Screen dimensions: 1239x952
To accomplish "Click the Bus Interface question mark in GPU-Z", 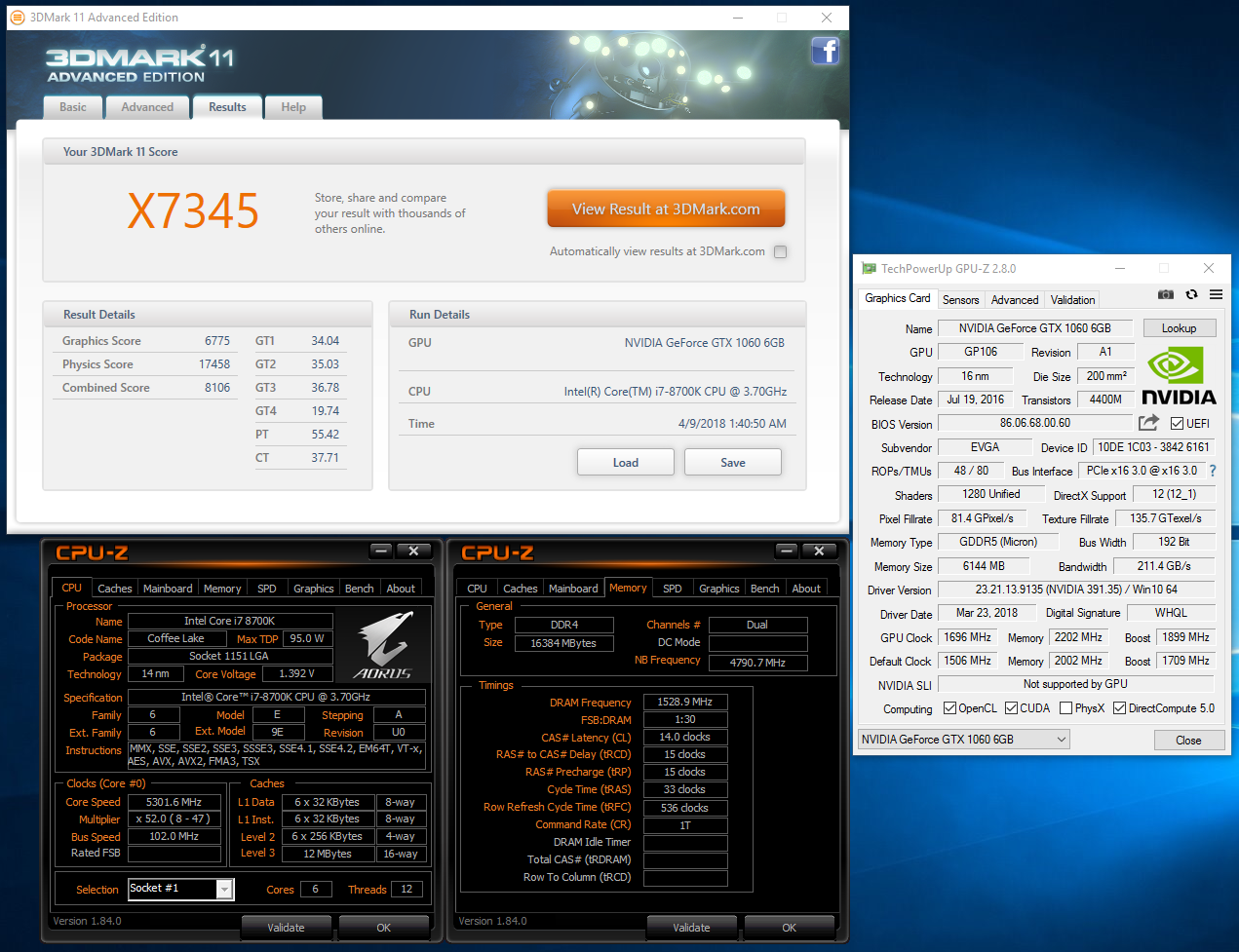I will pos(1213,471).
